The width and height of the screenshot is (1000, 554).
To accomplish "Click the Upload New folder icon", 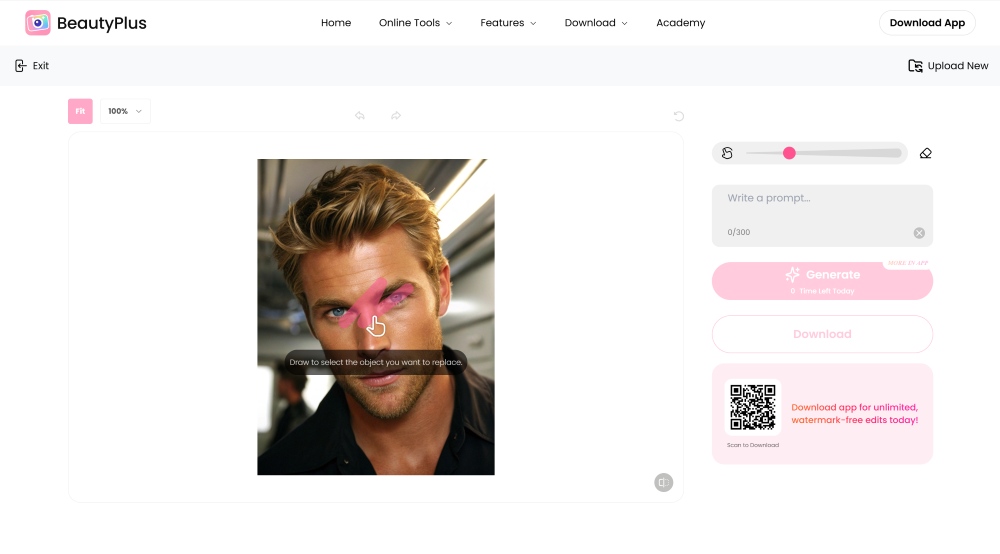I will point(915,66).
